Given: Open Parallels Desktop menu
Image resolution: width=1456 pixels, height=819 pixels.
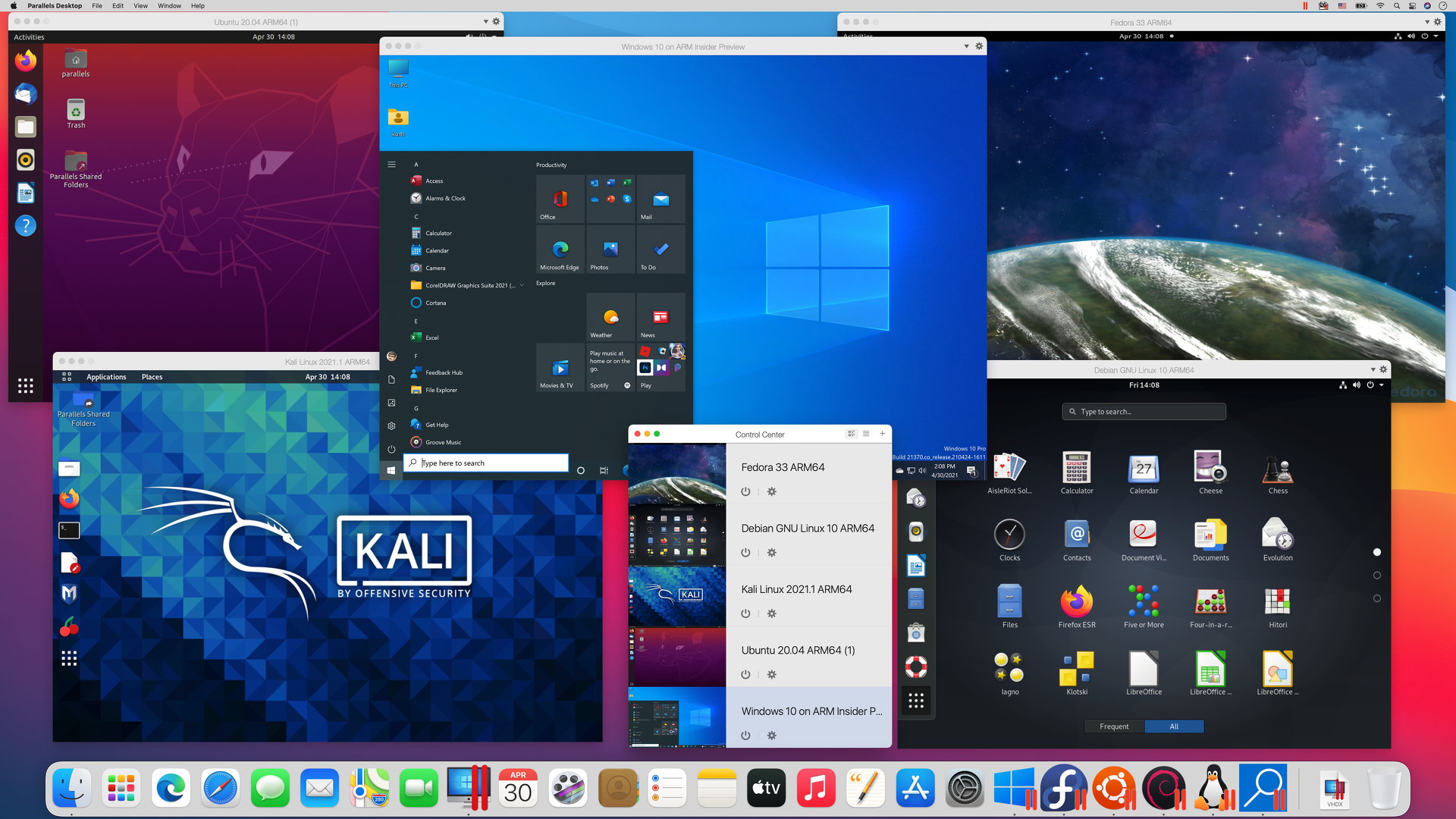Looking at the screenshot, I should [x=55, y=5].
